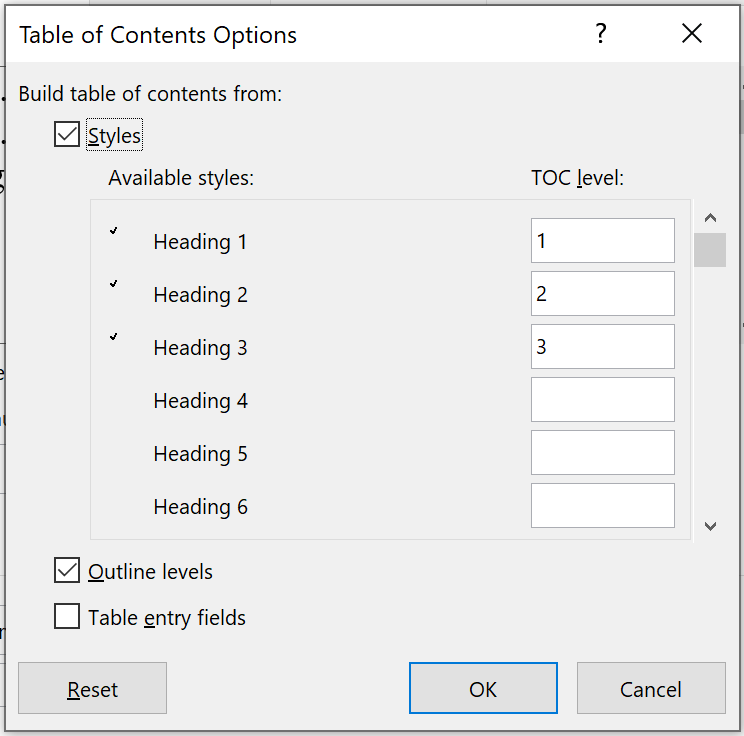Toggle the Outline levels checkbox
Screen dimensions: 744x736
[x=66, y=570]
